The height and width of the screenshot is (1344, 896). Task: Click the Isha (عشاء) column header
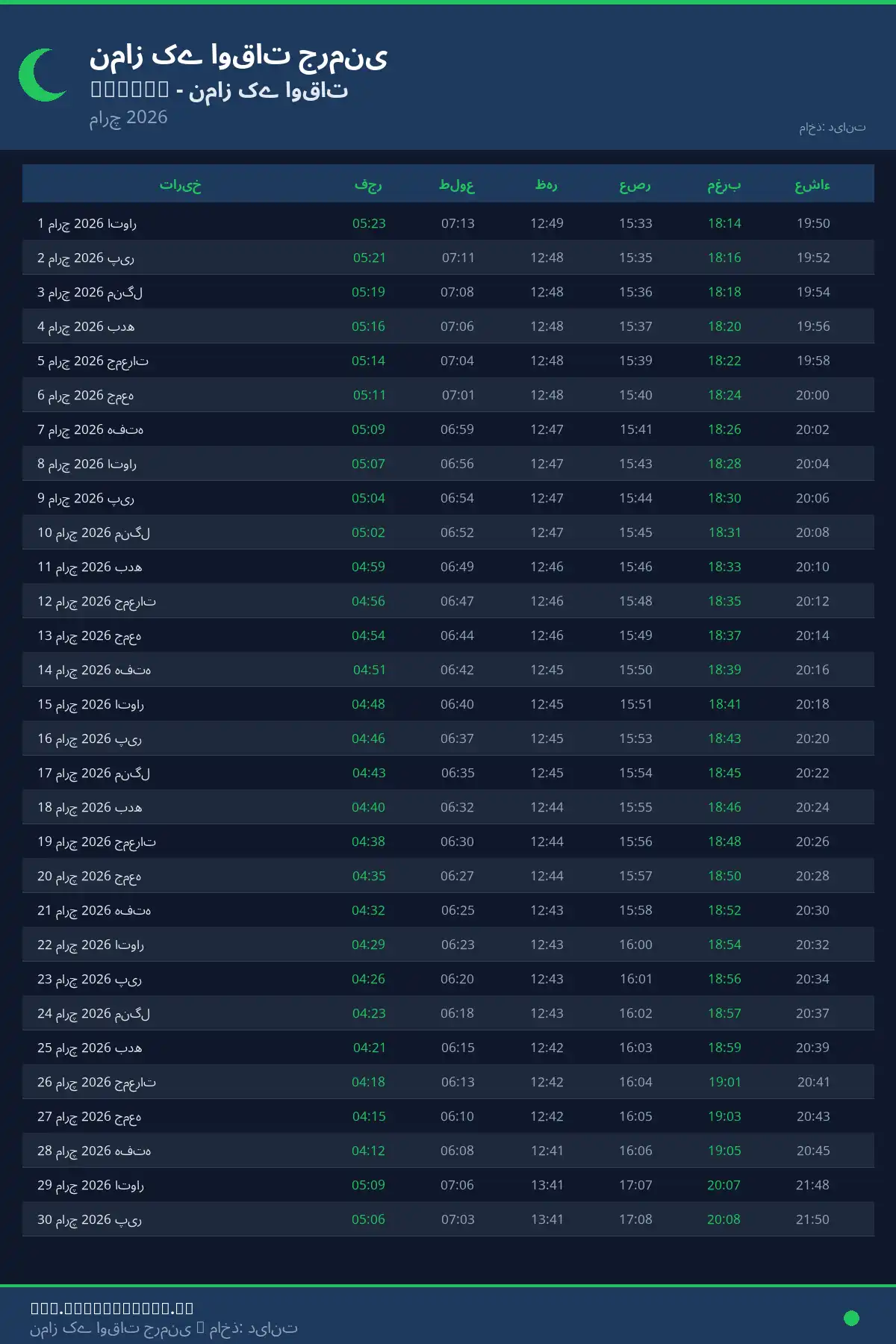(812, 184)
